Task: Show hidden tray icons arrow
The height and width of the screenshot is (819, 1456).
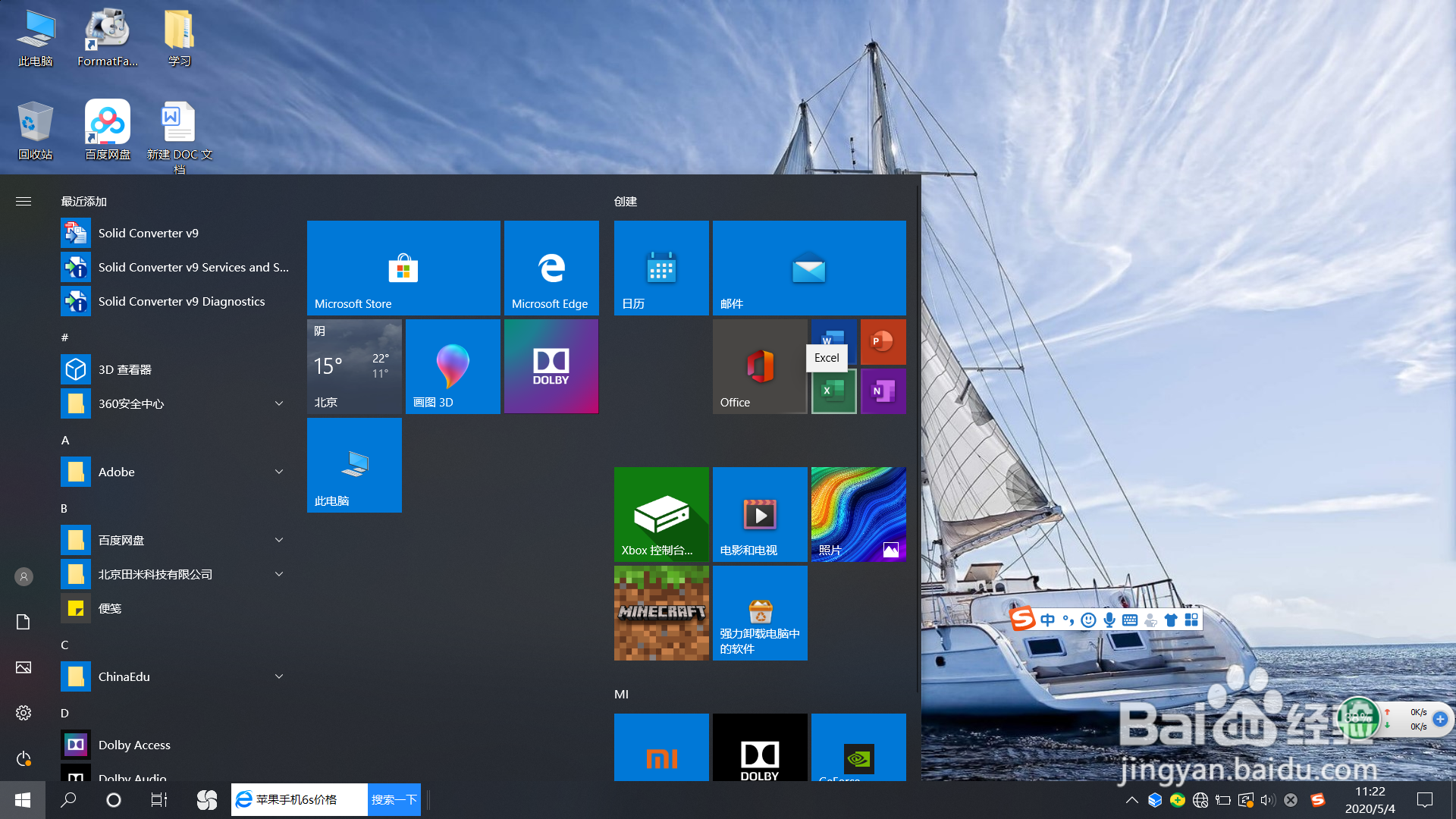Action: [x=1131, y=800]
